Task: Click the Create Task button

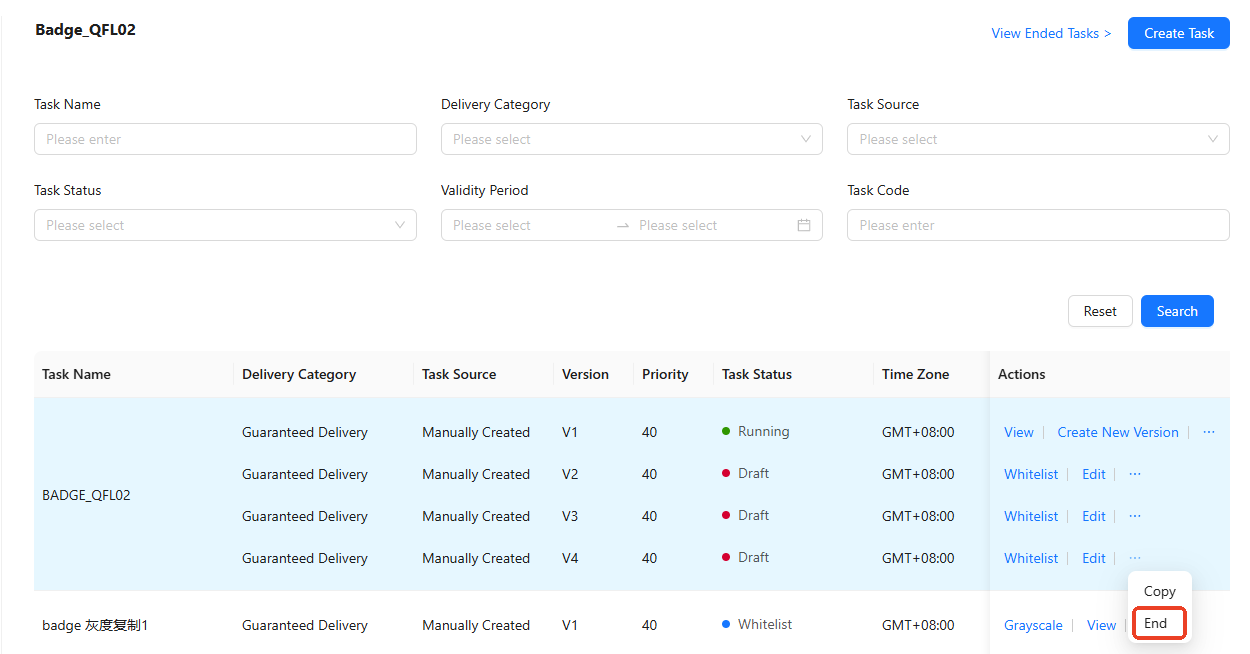Action: 1179,33
